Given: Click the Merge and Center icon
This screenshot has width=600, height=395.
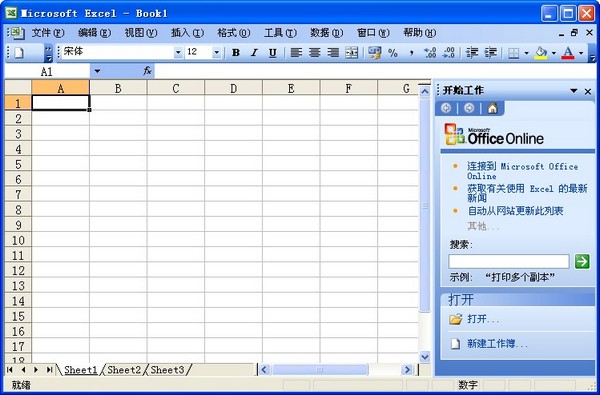Looking at the screenshot, I should pyautogui.click(x=352, y=53).
